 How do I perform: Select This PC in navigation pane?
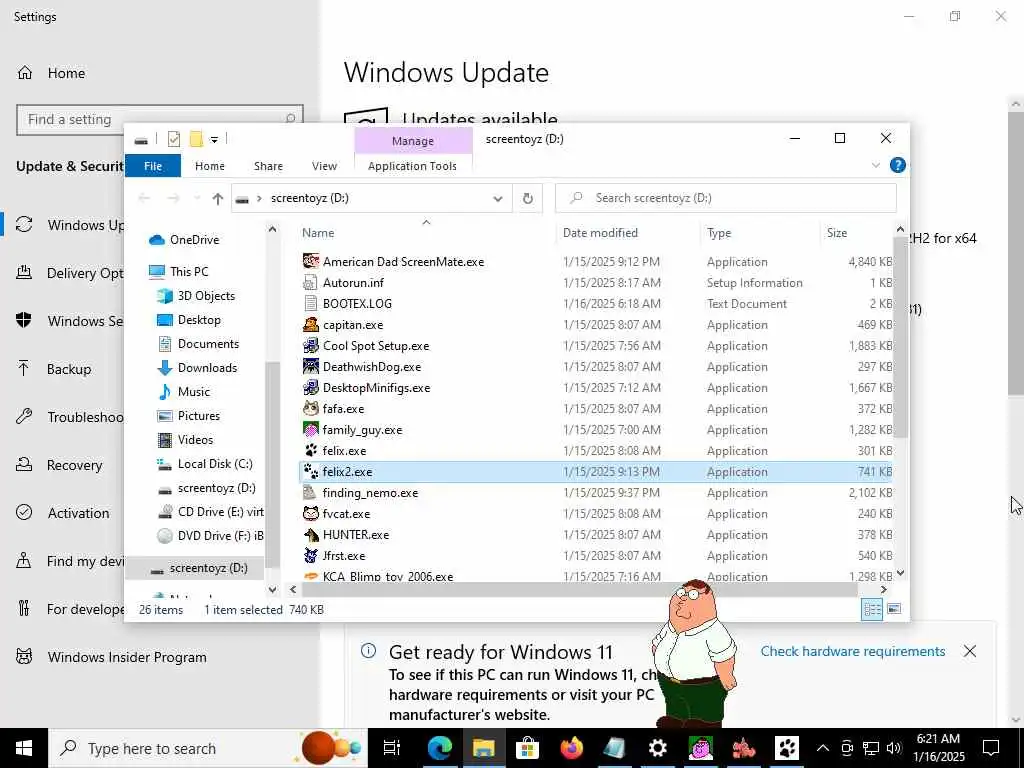pyautogui.click(x=189, y=272)
